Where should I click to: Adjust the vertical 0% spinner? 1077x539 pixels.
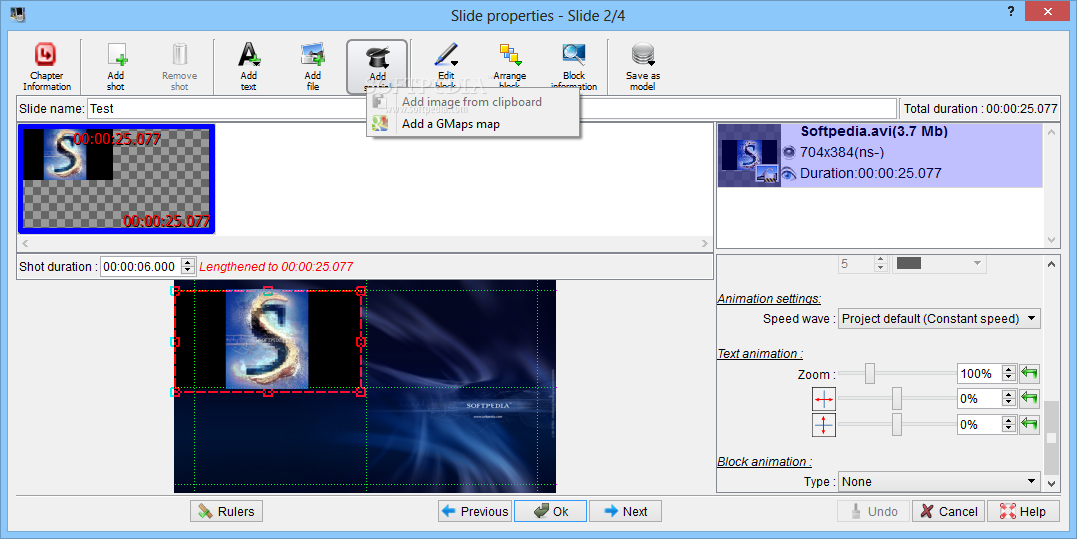(1008, 424)
